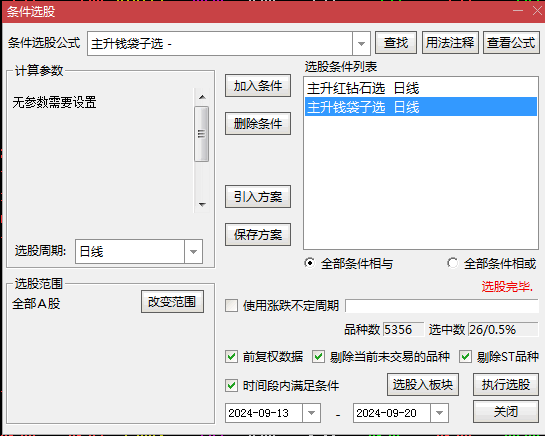Toggle 剔除ST品种 checkbox

pyautogui.click(x=465, y=357)
